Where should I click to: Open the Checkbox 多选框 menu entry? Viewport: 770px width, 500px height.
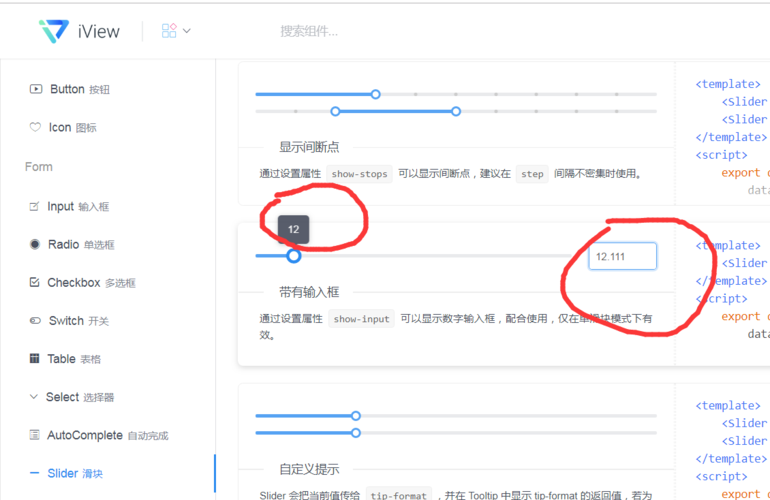point(91,283)
